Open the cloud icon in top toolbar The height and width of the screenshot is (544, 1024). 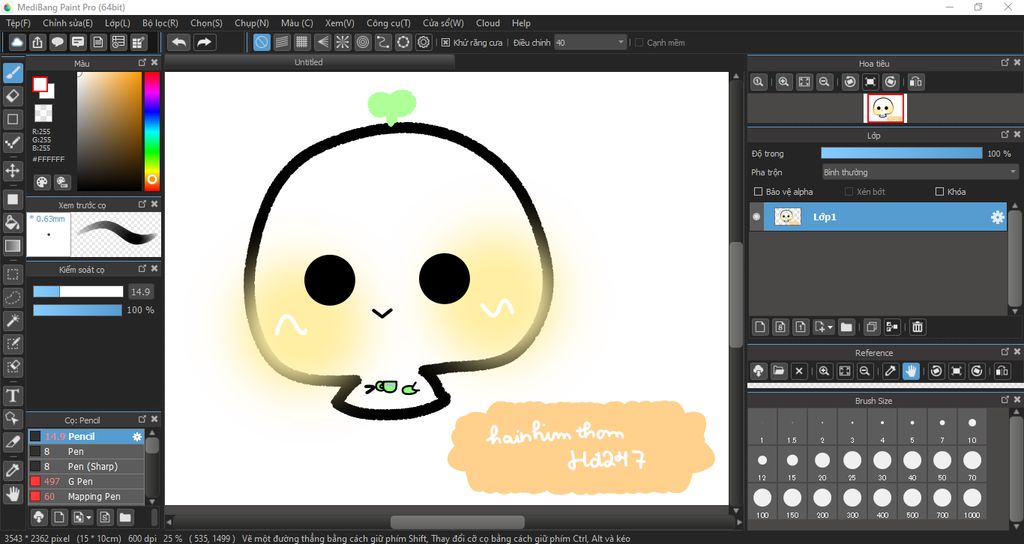pos(17,42)
